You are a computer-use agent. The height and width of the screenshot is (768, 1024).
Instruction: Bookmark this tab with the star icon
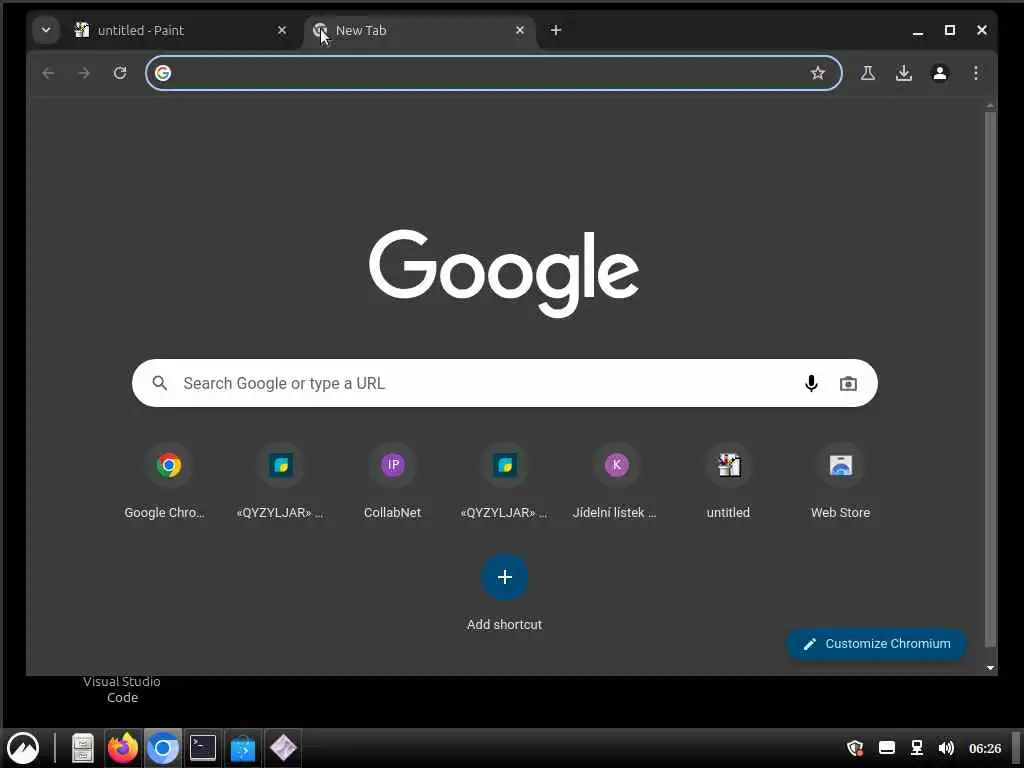[818, 73]
